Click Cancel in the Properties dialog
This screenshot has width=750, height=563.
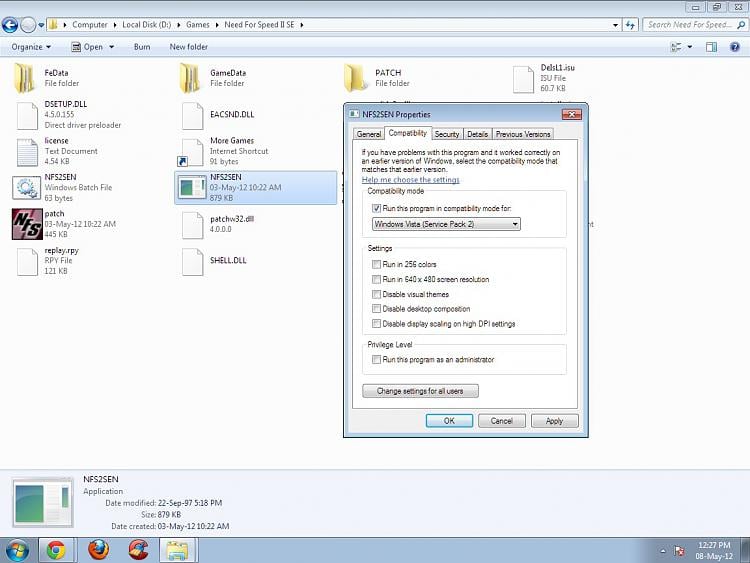click(502, 421)
